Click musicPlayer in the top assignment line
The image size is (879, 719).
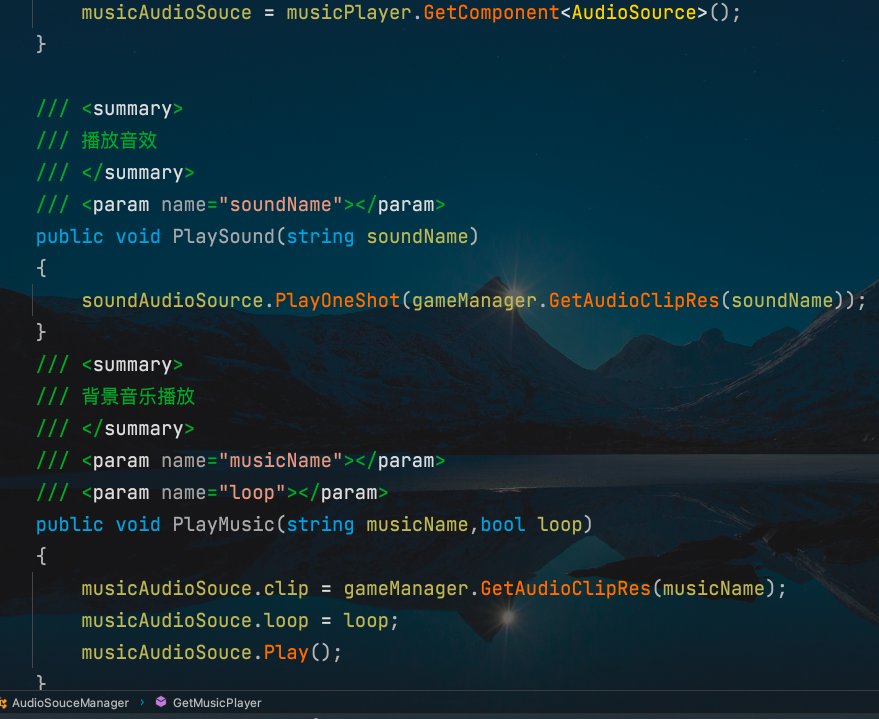coord(349,12)
